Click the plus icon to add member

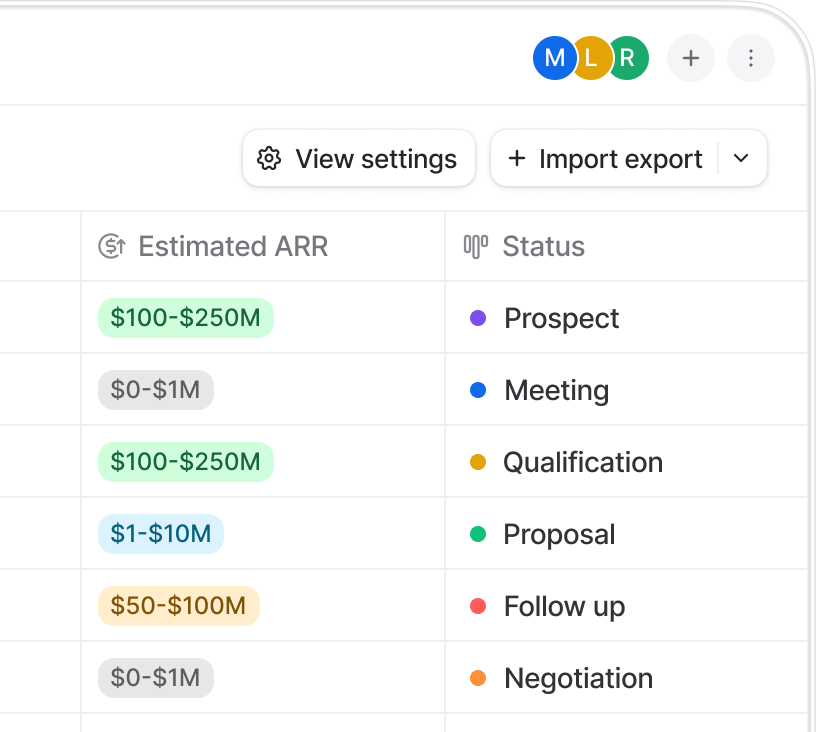tap(691, 58)
